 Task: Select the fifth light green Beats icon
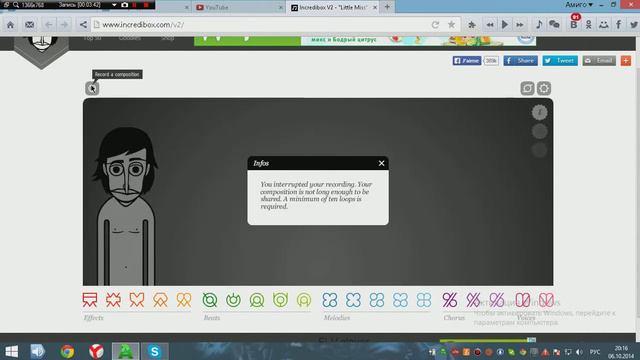coord(304,300)
